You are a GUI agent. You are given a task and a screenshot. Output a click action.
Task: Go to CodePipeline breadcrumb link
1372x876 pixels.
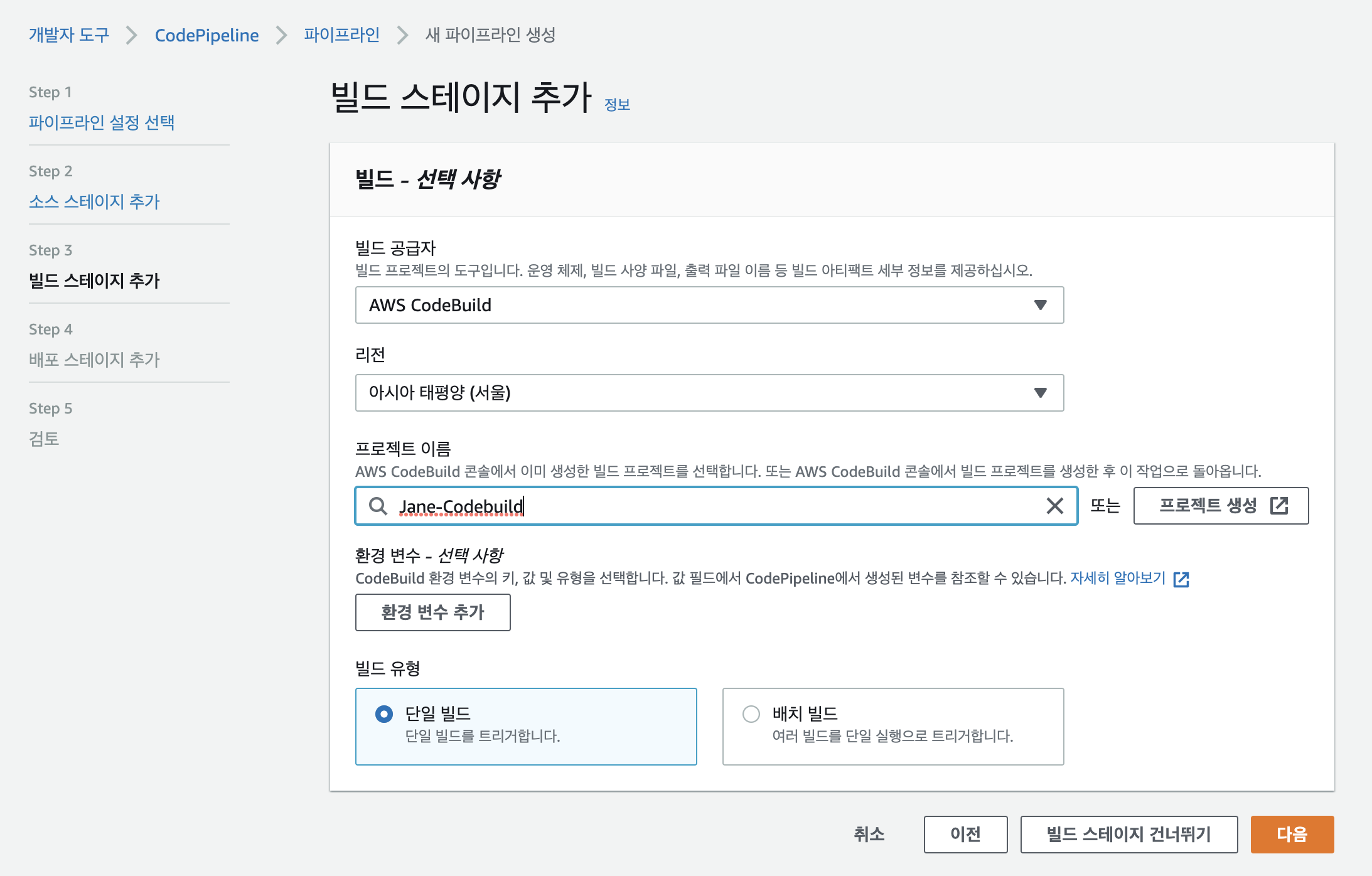(207, 35)
